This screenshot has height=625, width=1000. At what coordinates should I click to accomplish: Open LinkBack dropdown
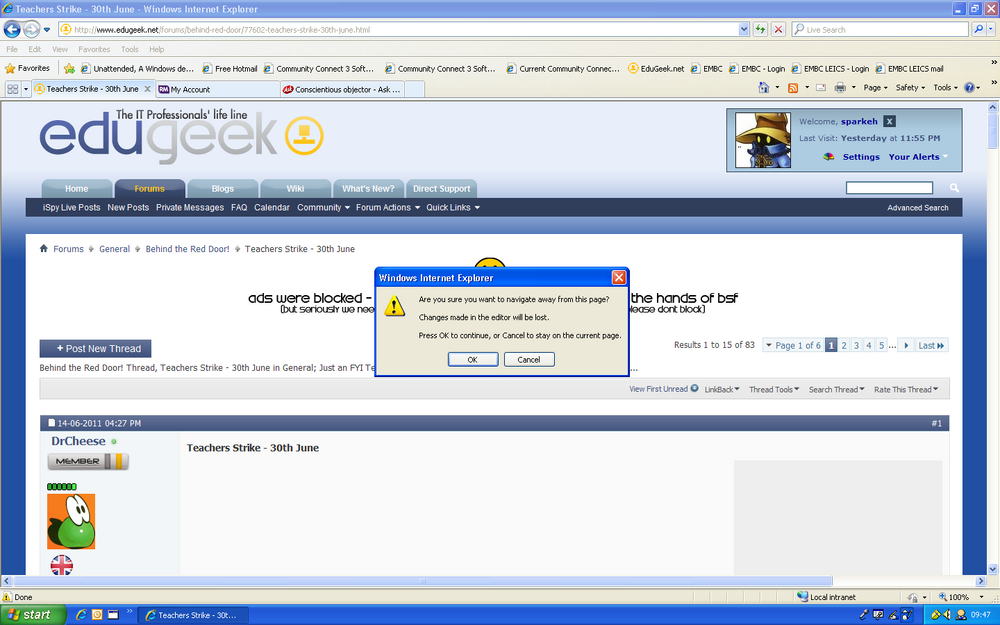coord(722,390)
